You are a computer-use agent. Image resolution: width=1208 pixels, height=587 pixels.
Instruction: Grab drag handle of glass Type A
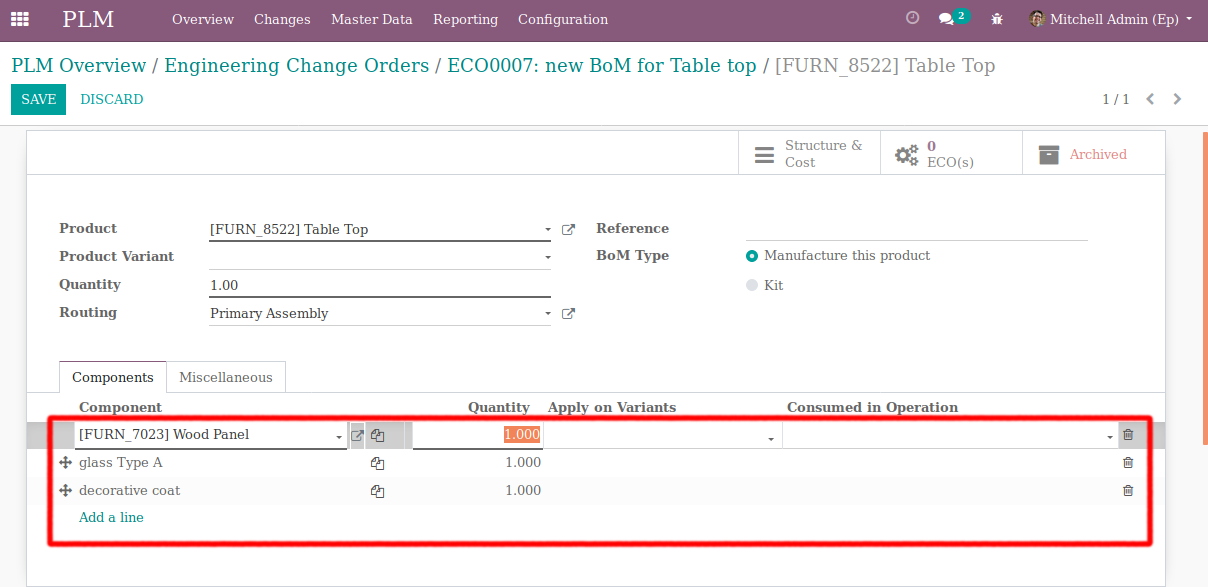pyautogui.click(x=65, y=463)
